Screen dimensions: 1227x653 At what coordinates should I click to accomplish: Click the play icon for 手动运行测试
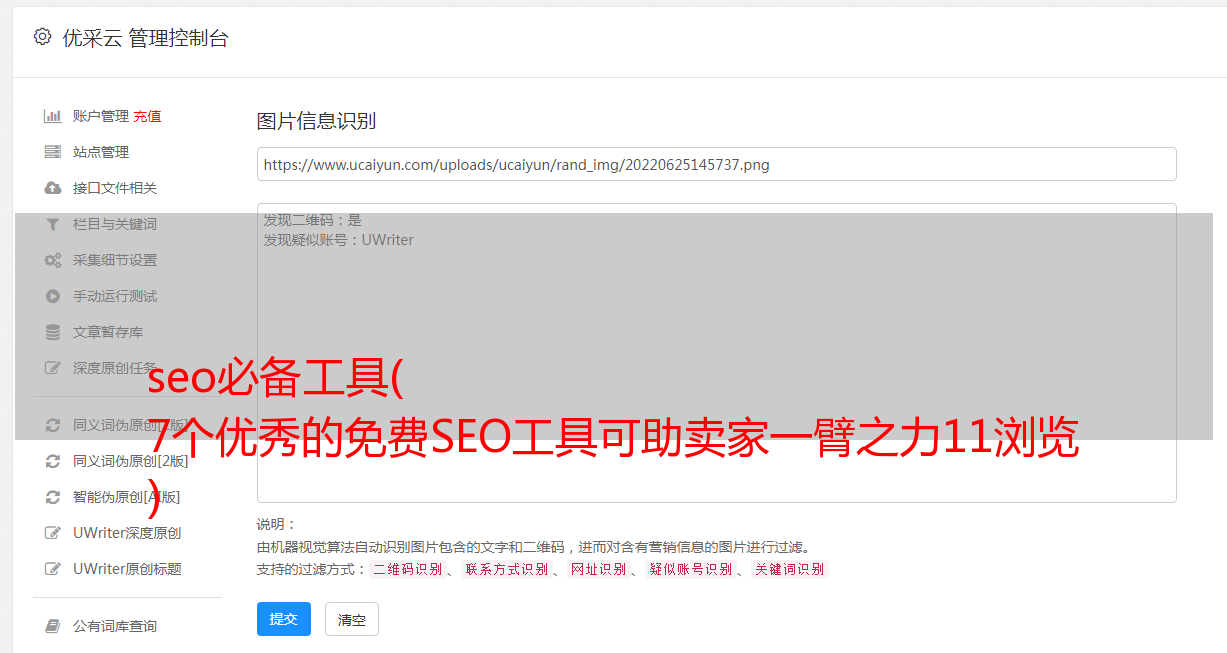click(x=53, y=296)
